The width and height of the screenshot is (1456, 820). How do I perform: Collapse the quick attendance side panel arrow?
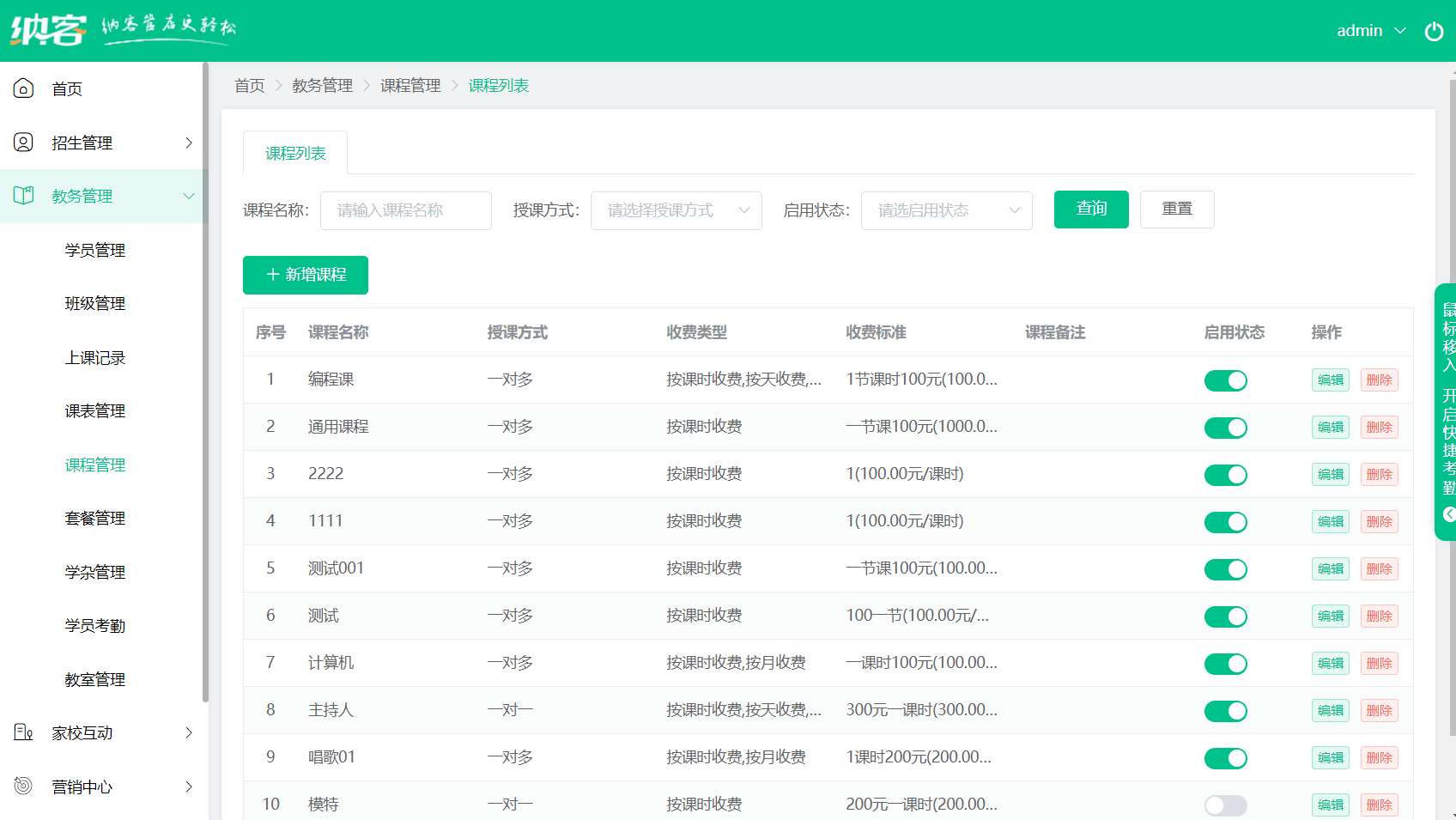[1447, 513]
